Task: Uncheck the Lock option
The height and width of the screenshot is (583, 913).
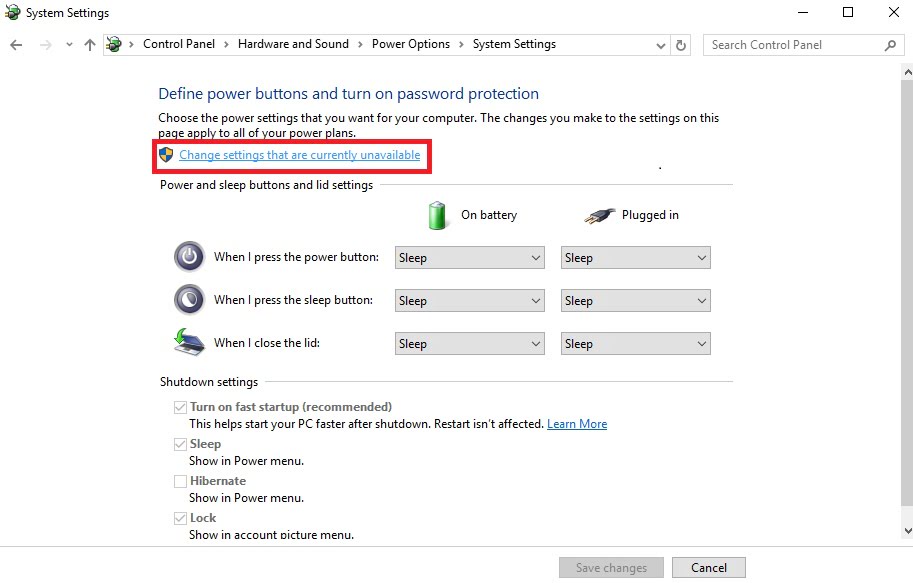Action: pyautogui.click(x=180, y=517)
